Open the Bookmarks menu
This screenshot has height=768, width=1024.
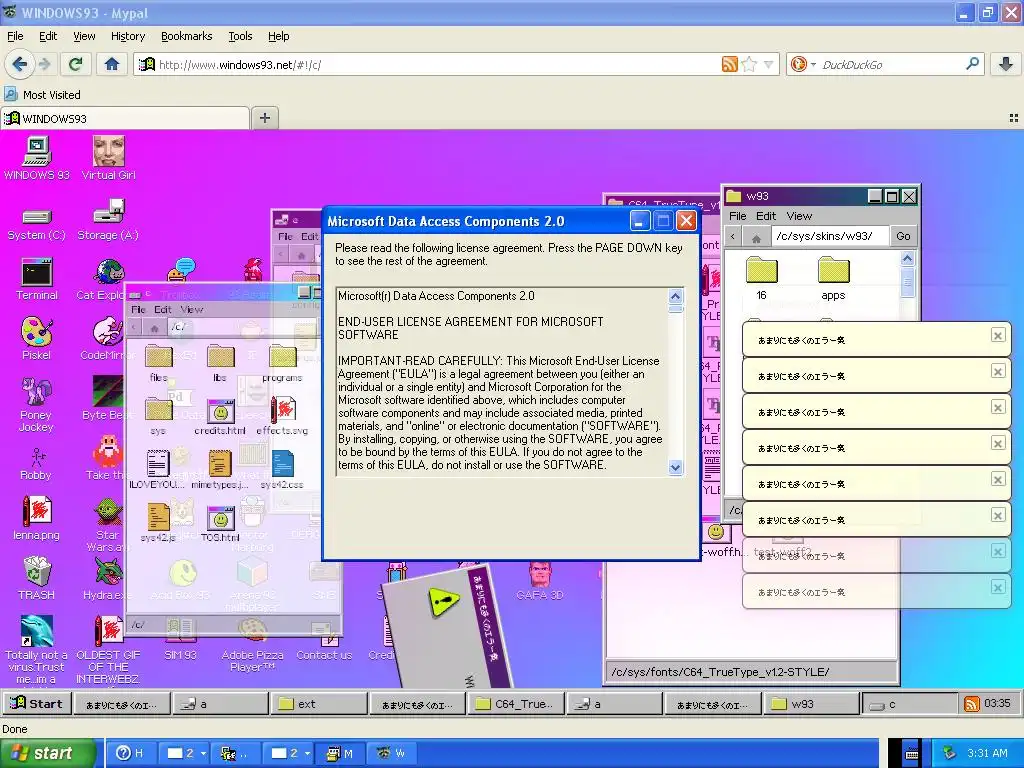point(187,36)
